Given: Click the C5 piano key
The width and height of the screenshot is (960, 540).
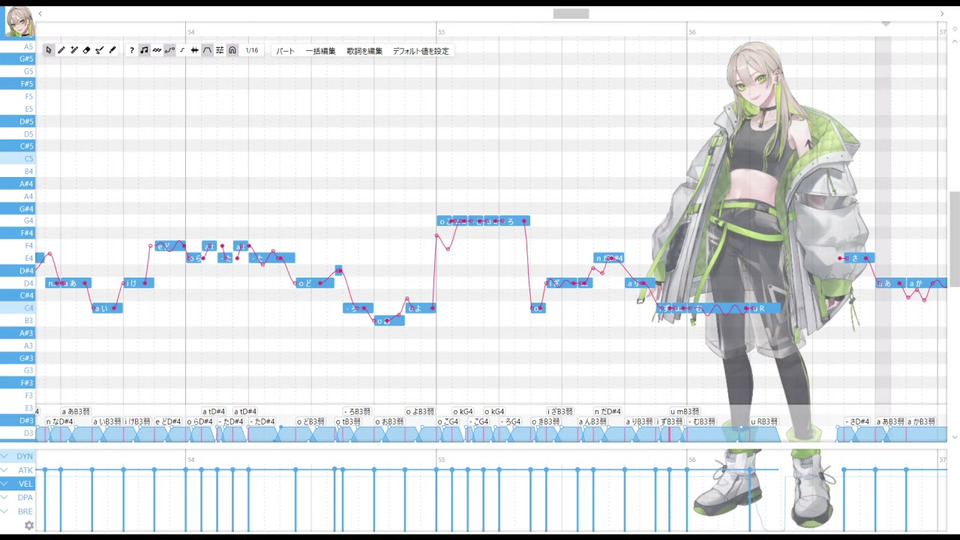Looking at the screenshot, I should pyautogui.click(x=18, y=159).
